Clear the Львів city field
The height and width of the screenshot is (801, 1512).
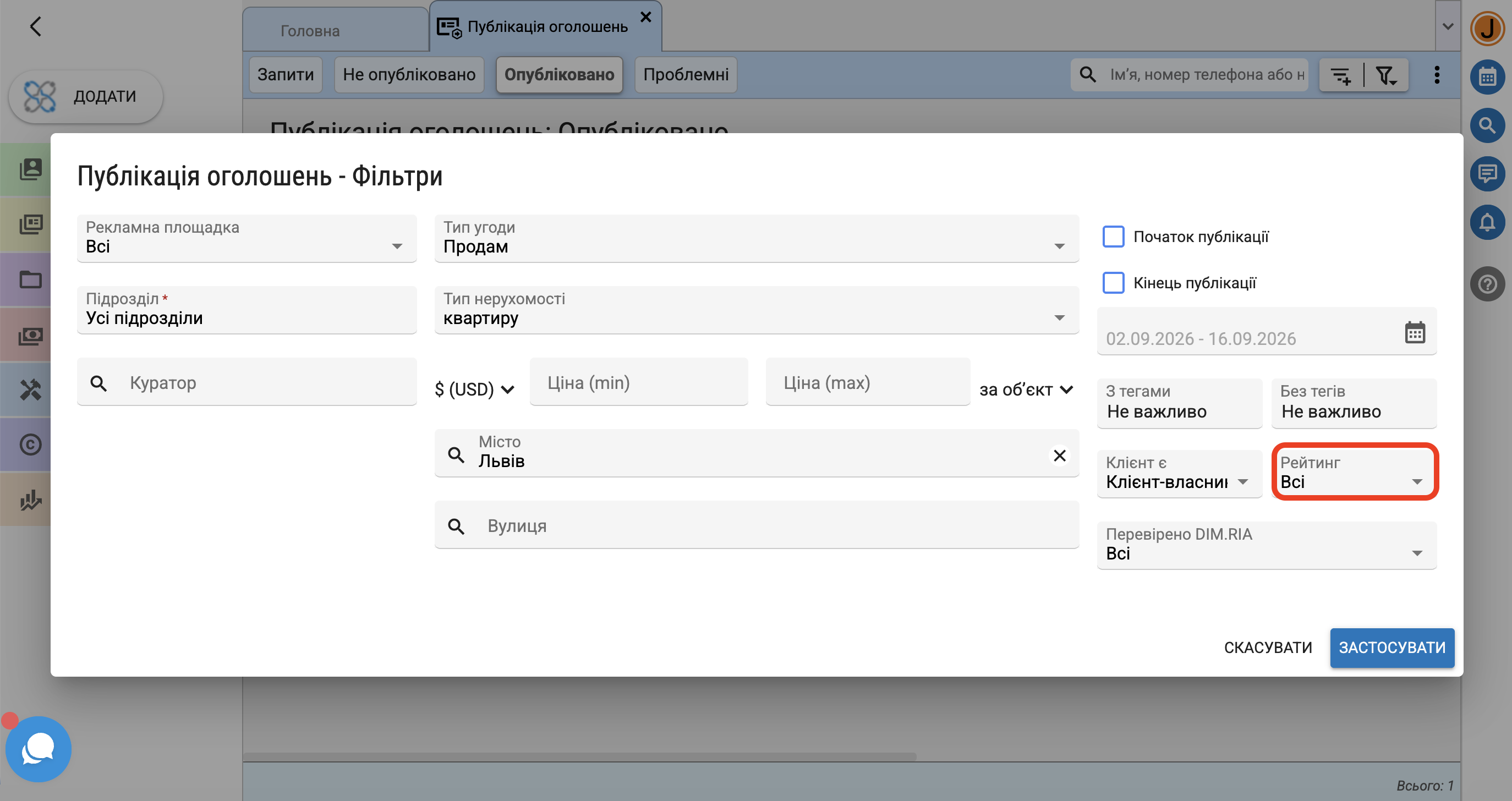pyautogui.click(x=1060, y=456)
